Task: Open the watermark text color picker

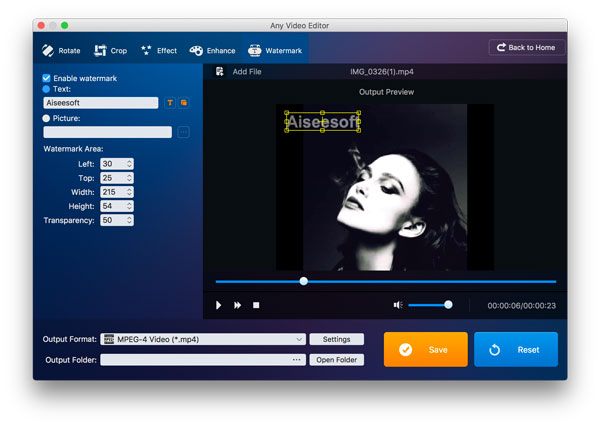Action: pos(184,102)
